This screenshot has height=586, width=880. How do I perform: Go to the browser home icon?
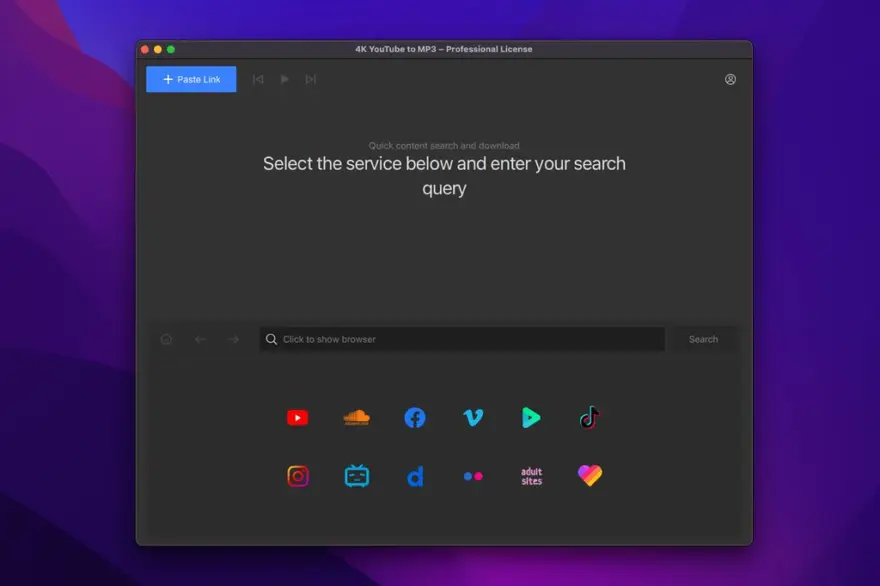pyautogui.click(x=166, y=339)
